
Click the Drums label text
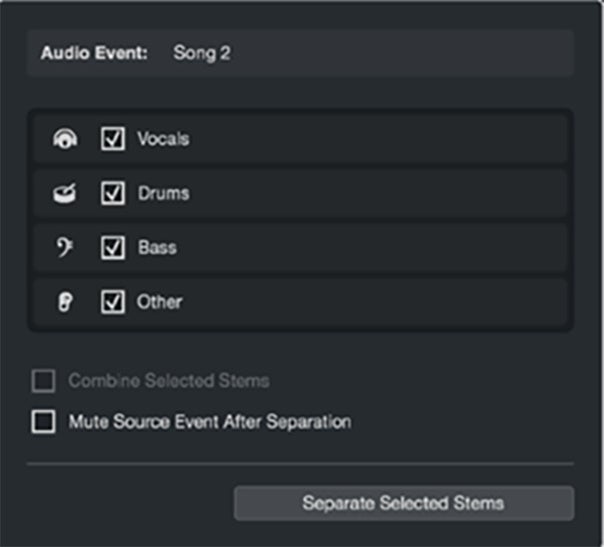pyautogui.click(x=163, y=193)
